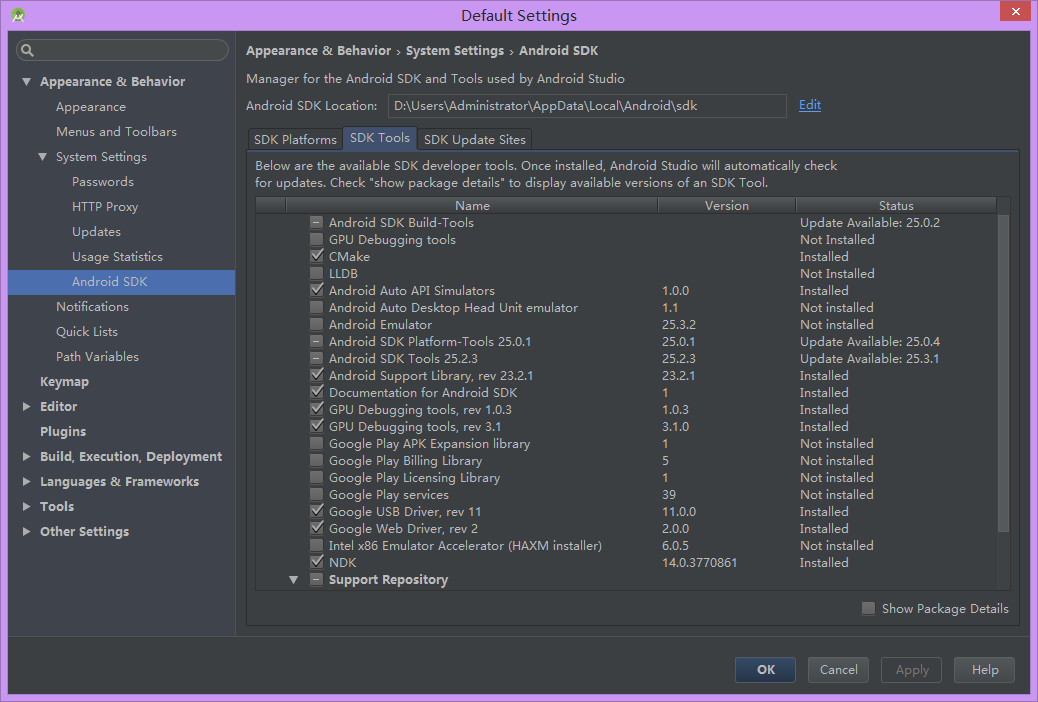The height and width of the screenshot is (702, 1038).
Task: Check Intel x86 Emulator Accelerator HAXM box
Action: coord(316,545)
